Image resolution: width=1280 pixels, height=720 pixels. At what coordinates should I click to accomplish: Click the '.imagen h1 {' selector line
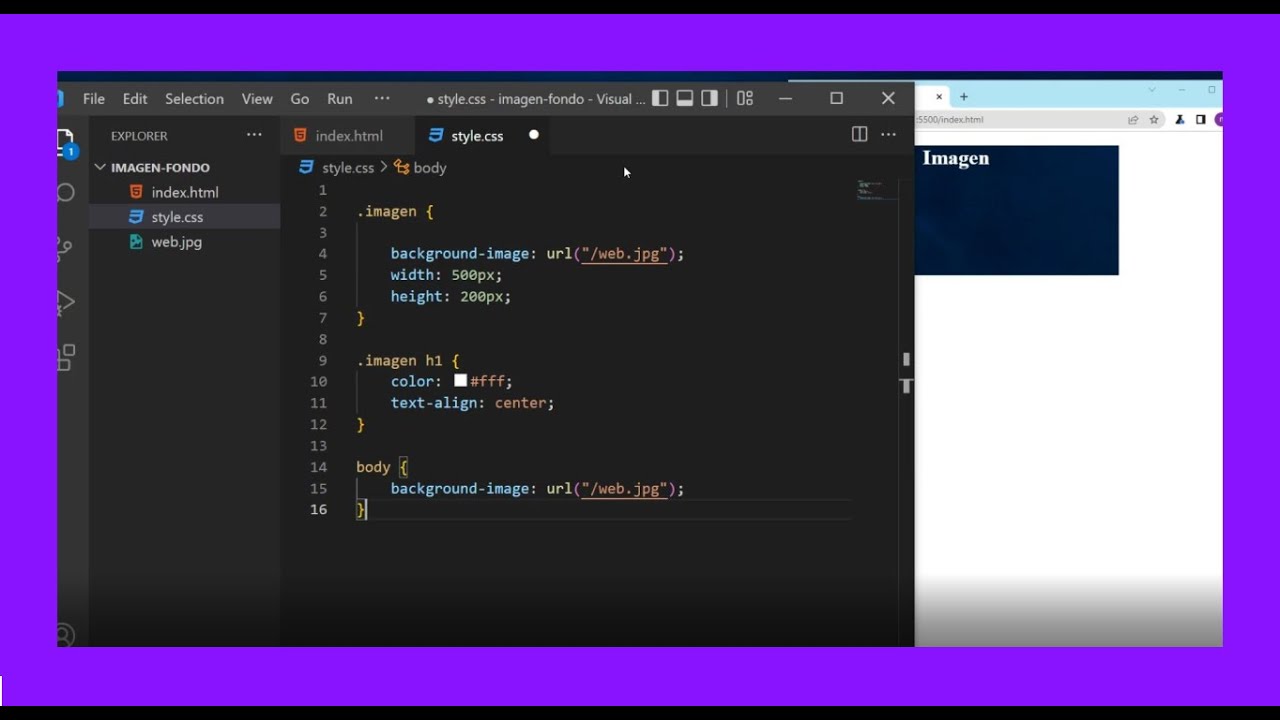[x=408, y=361]
